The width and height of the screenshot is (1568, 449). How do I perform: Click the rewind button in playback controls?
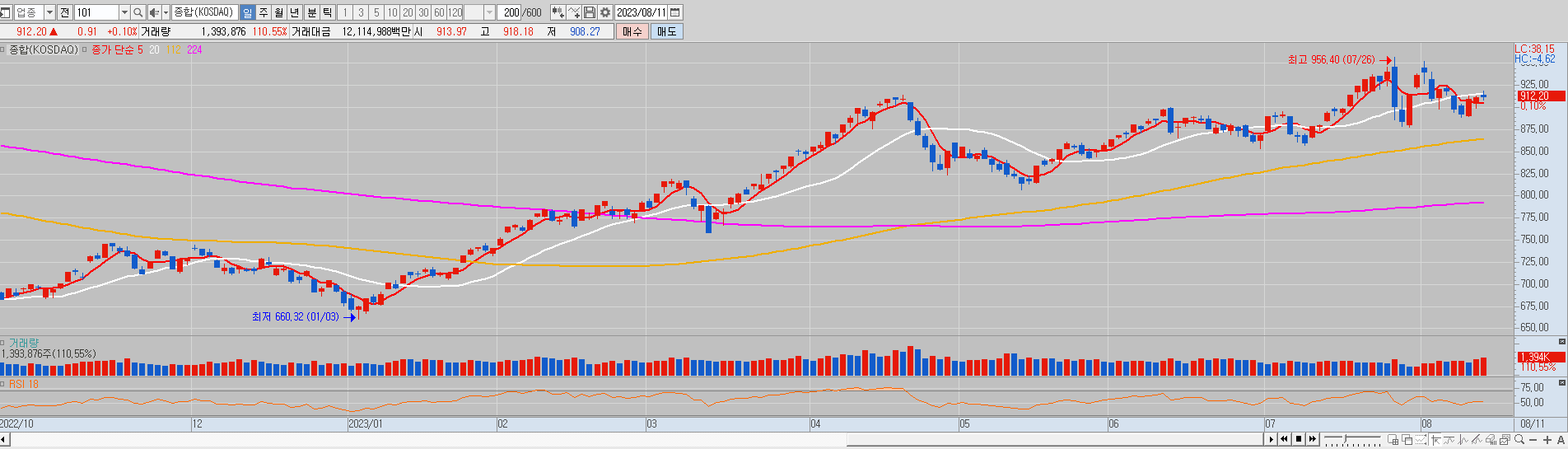tap(1285, 439)
